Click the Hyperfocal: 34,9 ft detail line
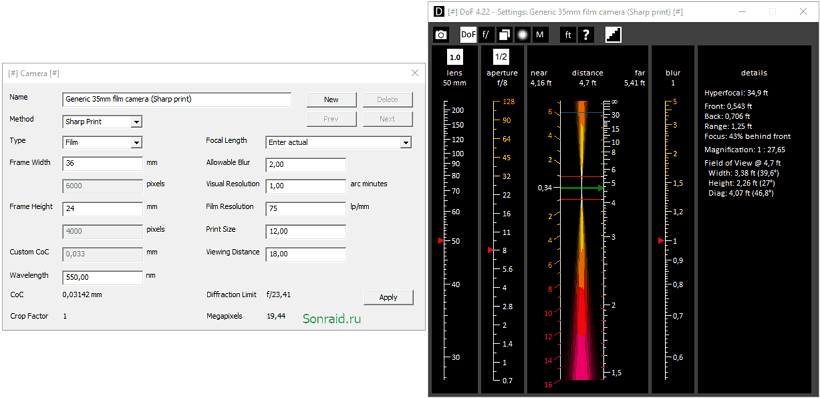 point(736,93)
